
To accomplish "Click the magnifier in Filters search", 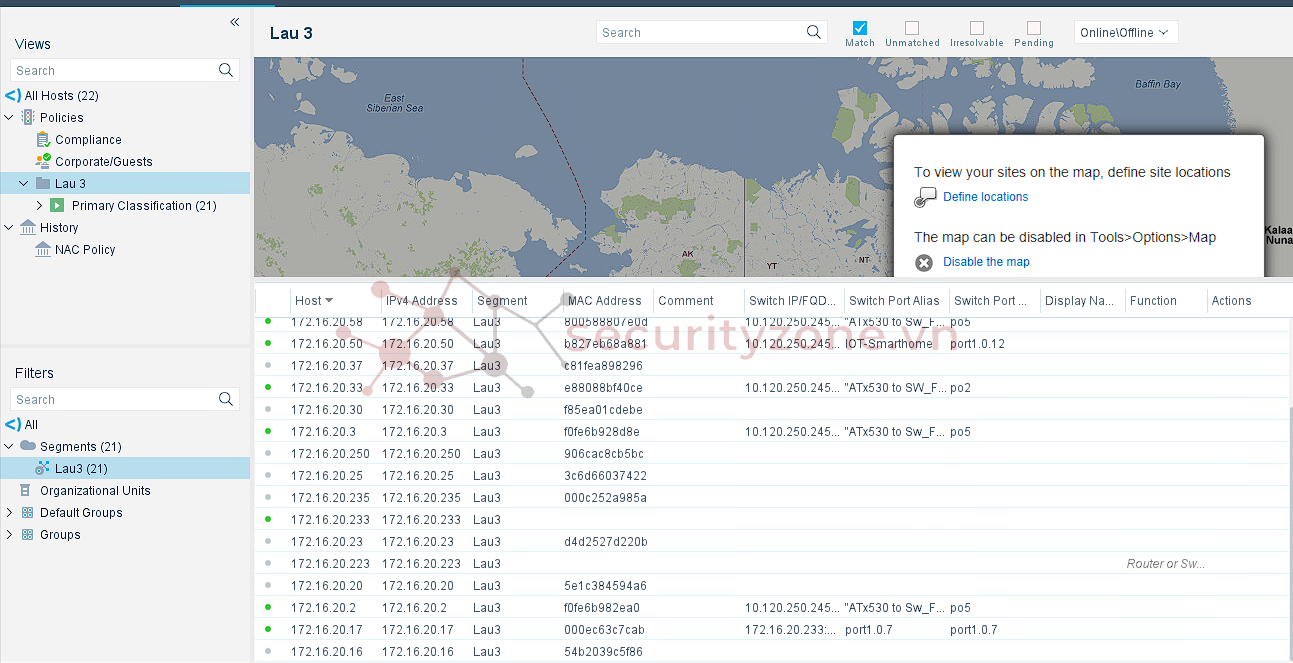I will click(226, 399).
